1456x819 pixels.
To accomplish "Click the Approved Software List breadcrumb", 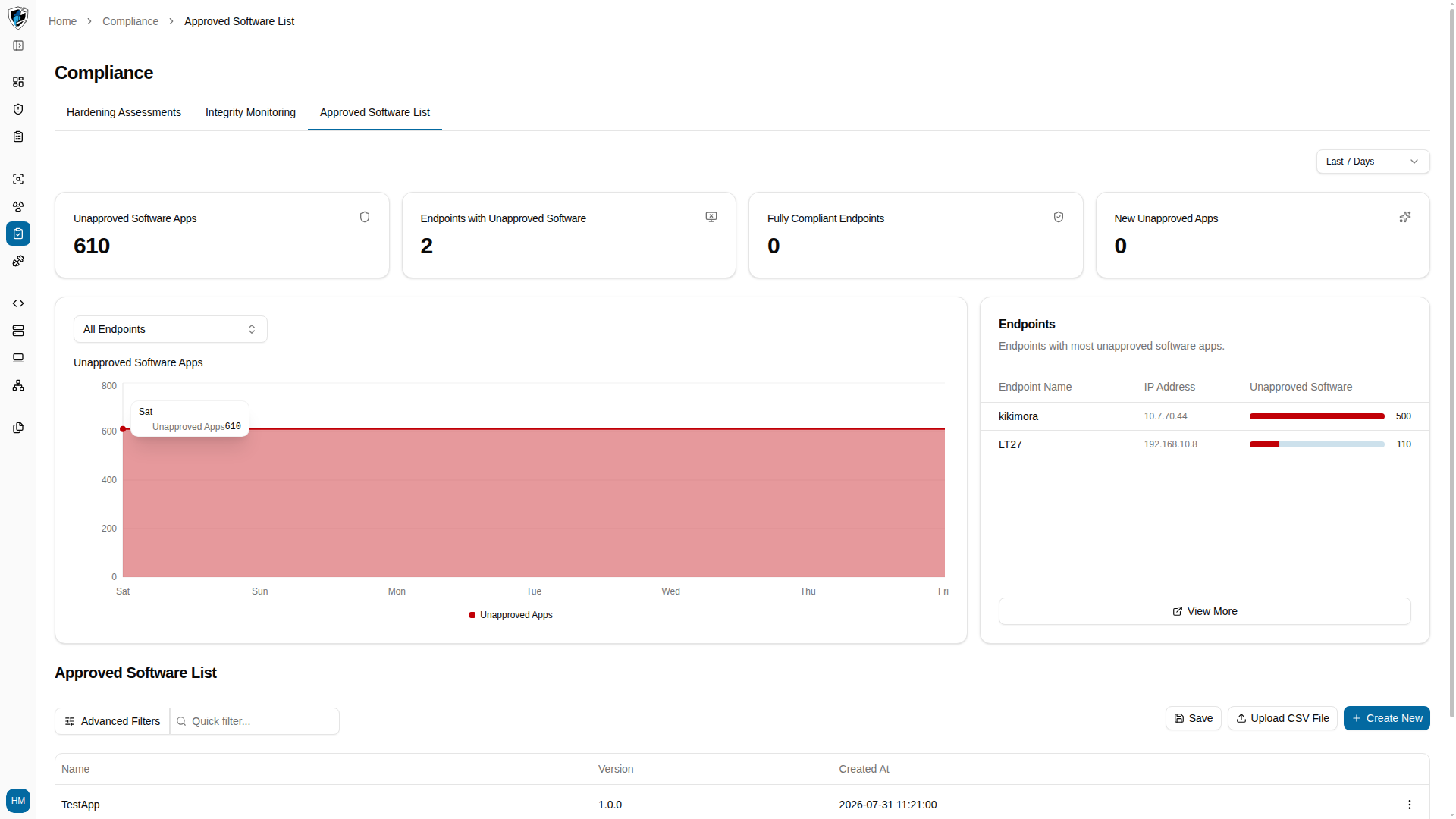I will [x=239, y=21].
